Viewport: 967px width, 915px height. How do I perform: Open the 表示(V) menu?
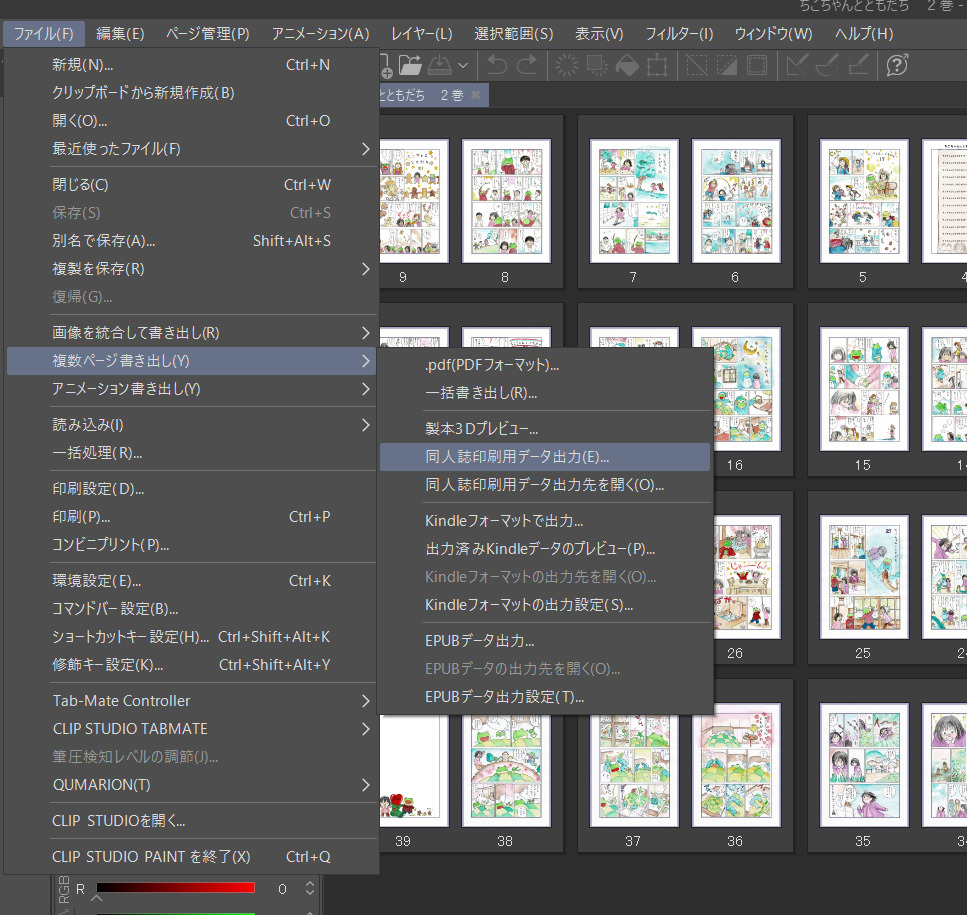(x=599, y=33)
